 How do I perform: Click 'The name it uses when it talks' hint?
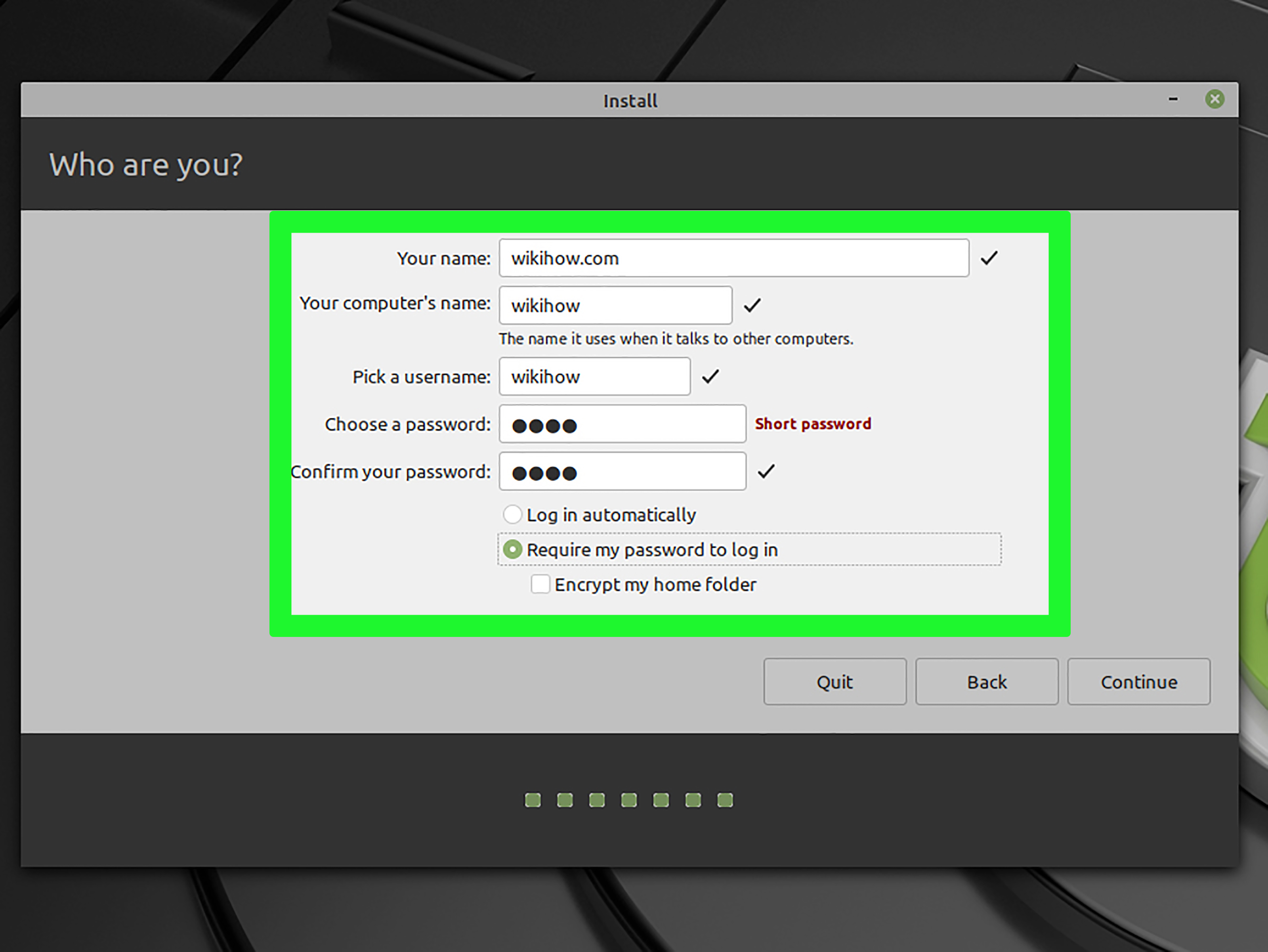click(676, 339)
